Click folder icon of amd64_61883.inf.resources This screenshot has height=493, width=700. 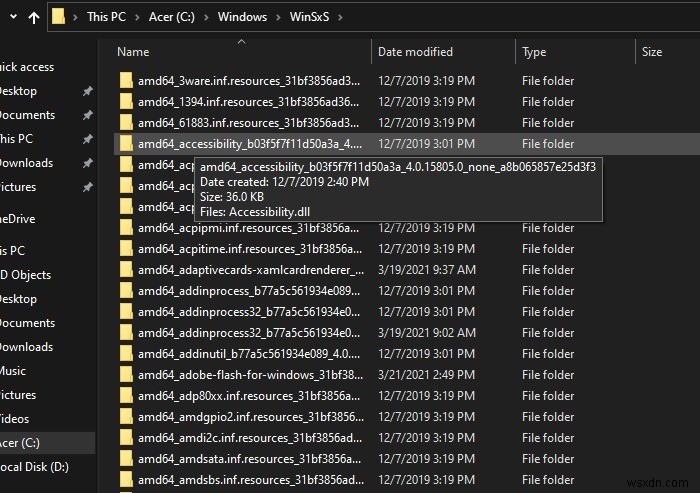(126, 122)
